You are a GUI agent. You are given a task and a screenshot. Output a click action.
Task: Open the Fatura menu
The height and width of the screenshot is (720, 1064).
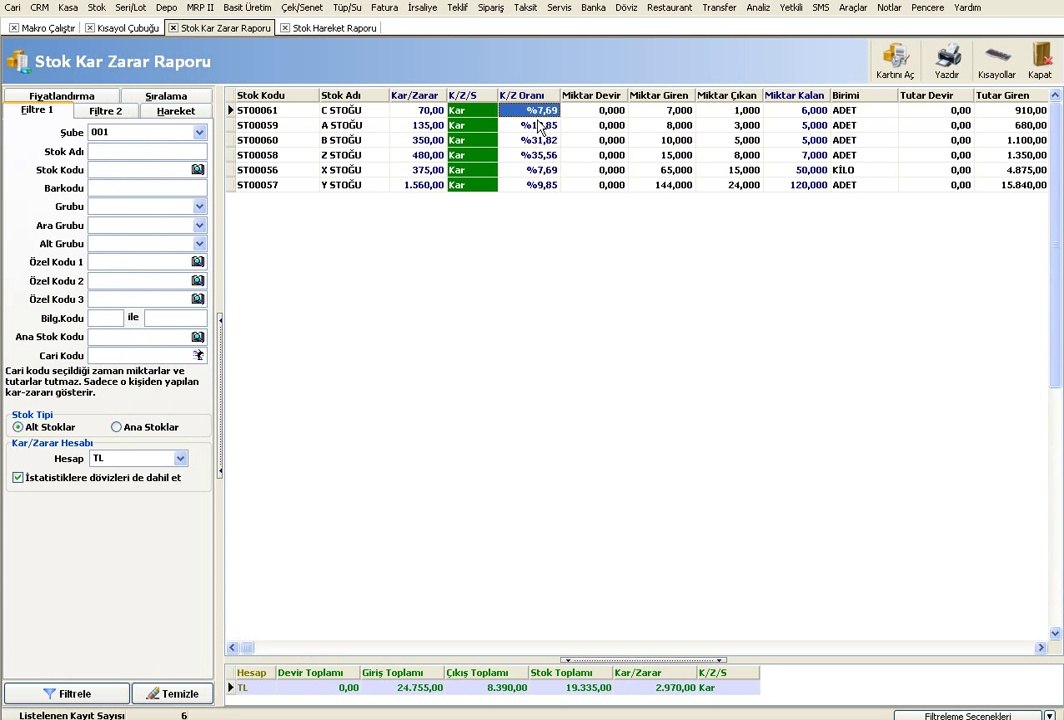coord(384,7)
